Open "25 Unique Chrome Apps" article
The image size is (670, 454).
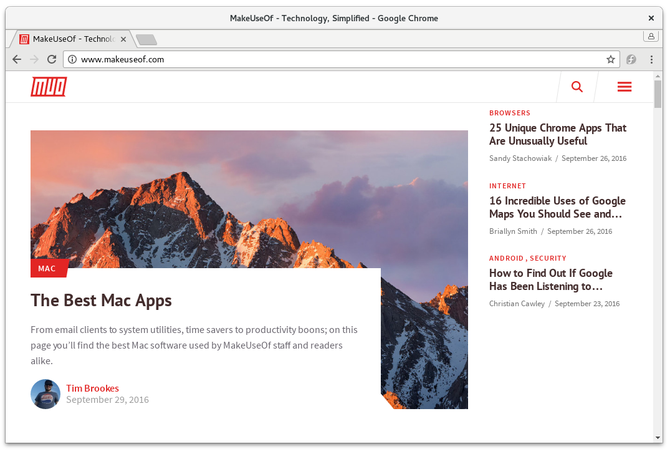(x=558, y=134)
